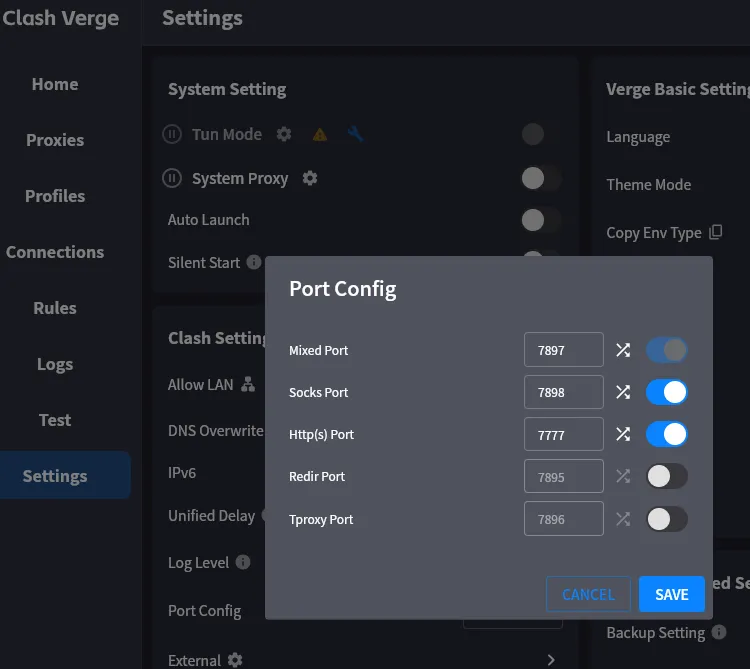Copy the Env Type icon

point(715,232)
